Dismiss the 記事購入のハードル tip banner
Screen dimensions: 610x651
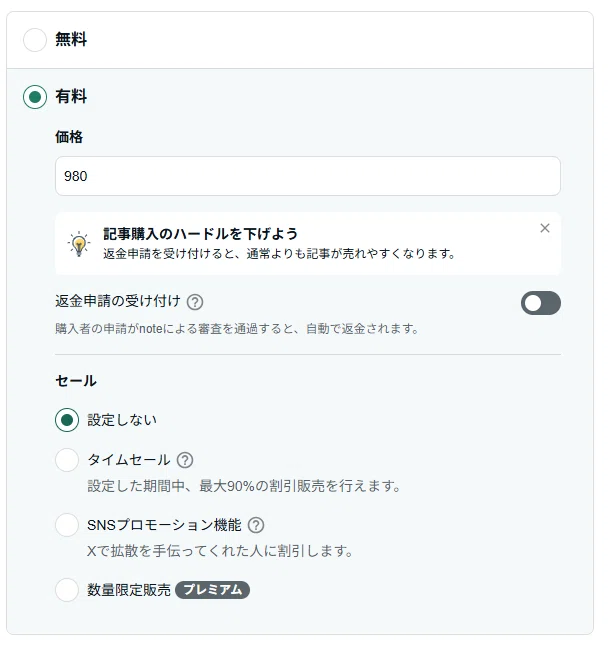click(x=545, y=228)
